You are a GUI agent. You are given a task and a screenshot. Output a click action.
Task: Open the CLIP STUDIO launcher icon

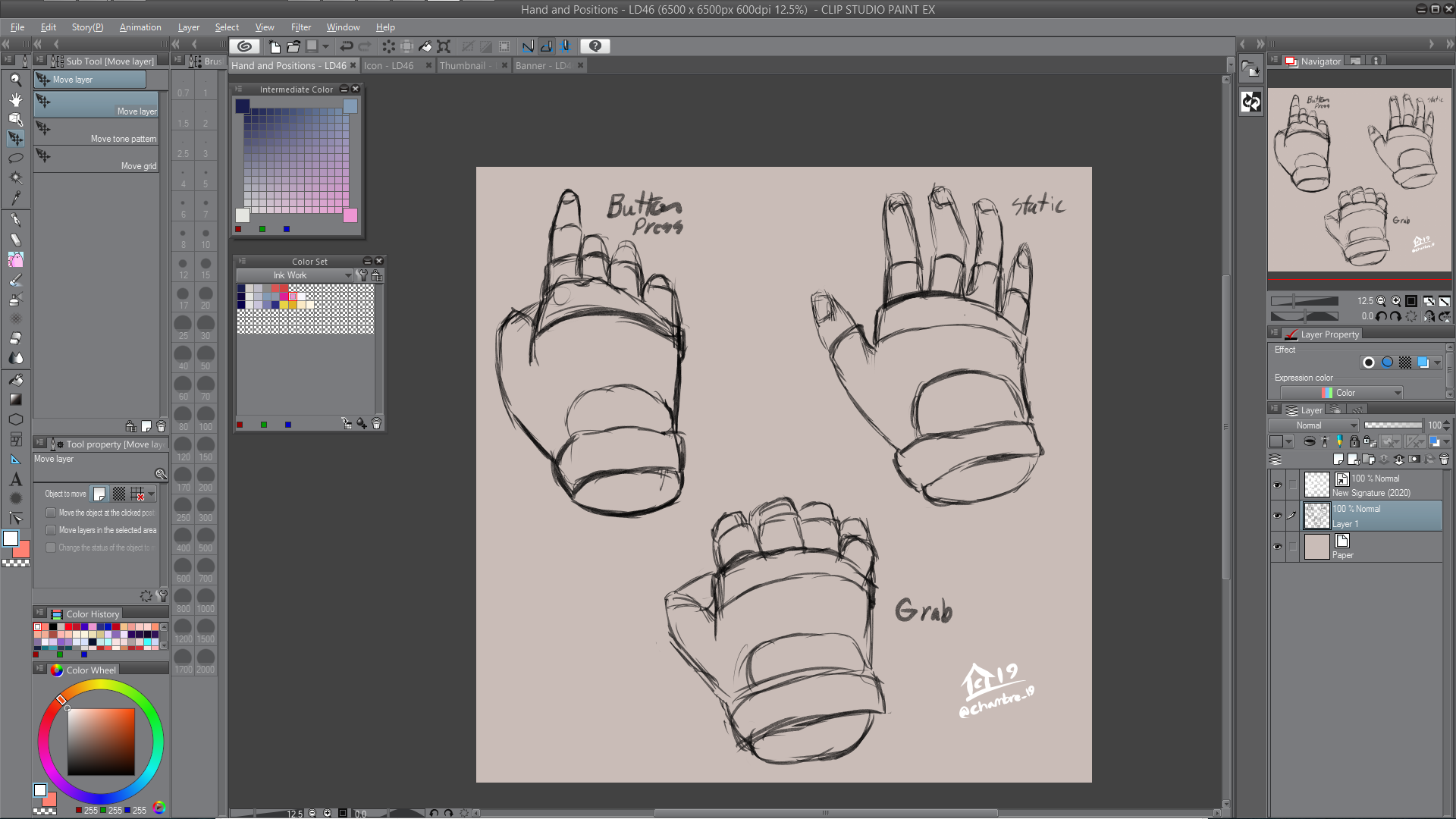(x=244, y=46)
